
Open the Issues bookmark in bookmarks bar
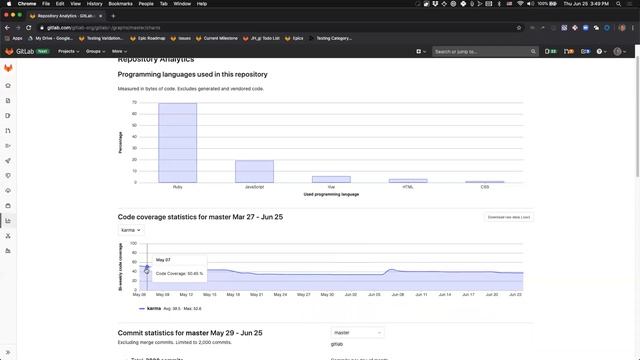181,38
